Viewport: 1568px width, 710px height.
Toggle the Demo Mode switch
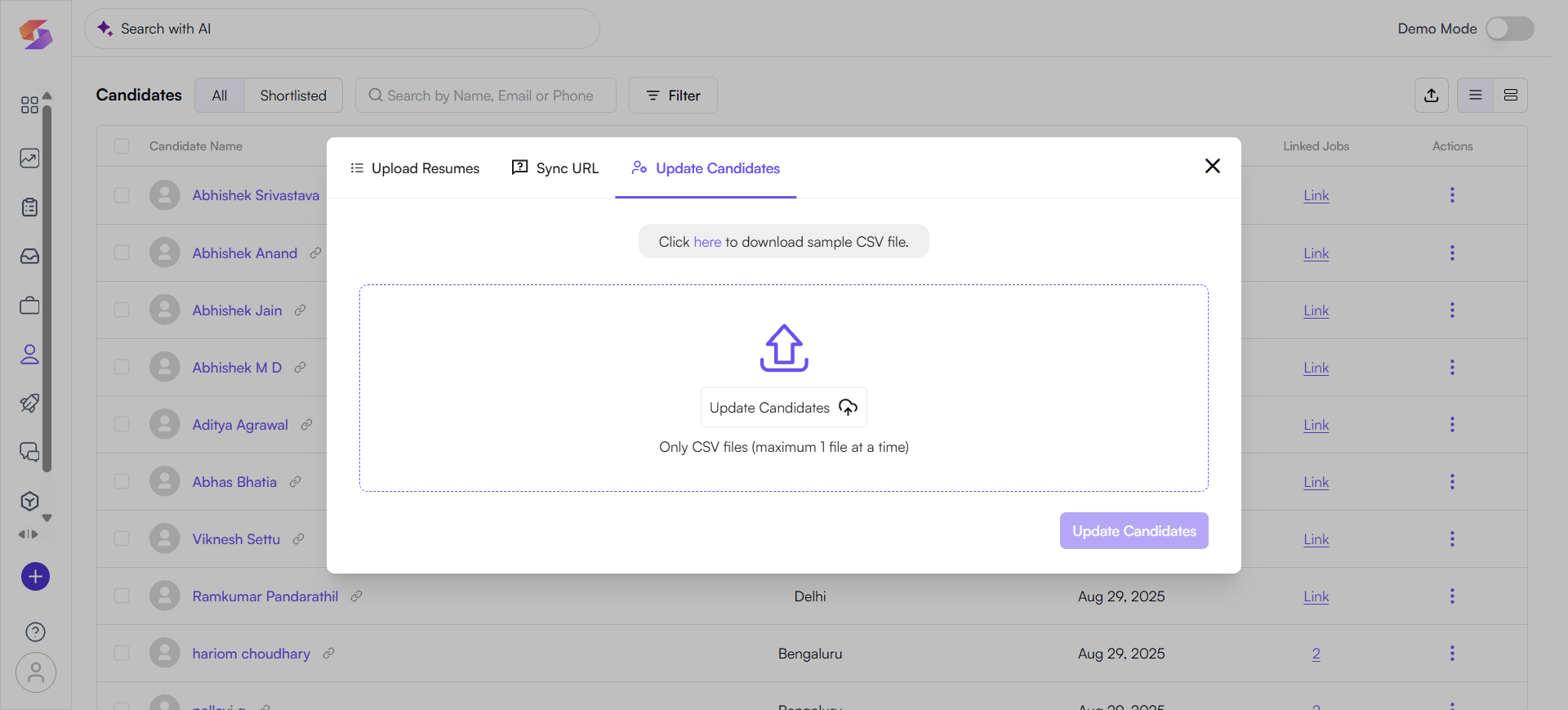tap(1509, 29)
